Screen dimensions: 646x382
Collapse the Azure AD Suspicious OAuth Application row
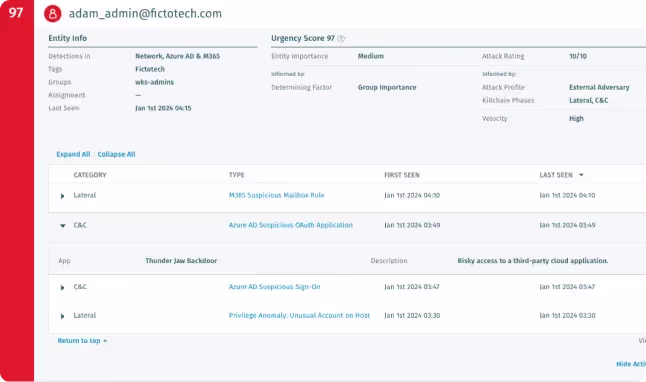coord(63,225)
